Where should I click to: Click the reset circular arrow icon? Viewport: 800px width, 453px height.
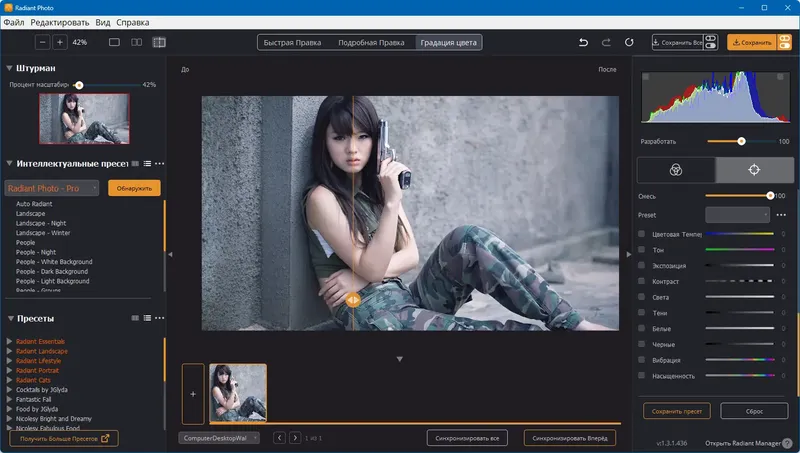(629, 43)
